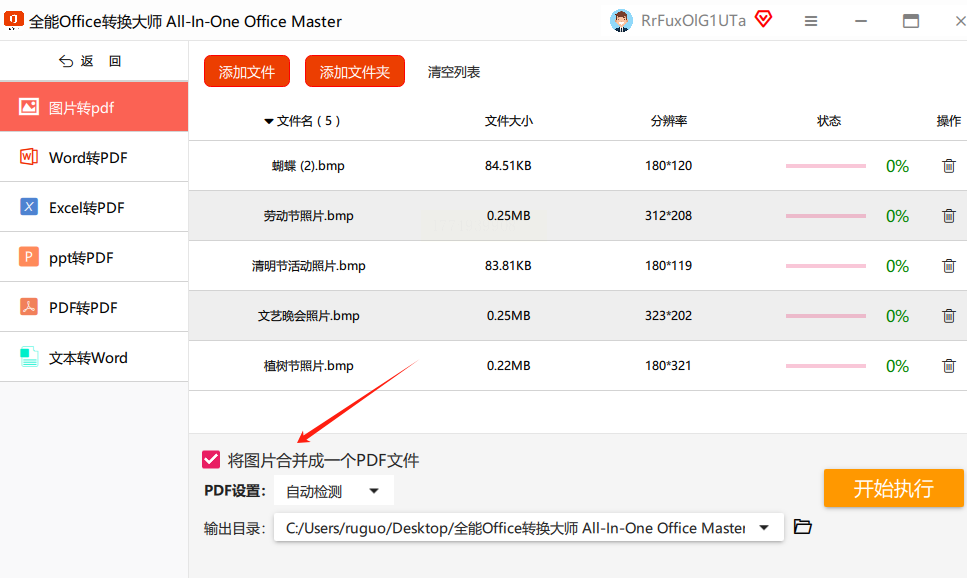
Task: Click the progress bar for 蝴蝶 (2).bmp
Action: (x=826, y=166)
